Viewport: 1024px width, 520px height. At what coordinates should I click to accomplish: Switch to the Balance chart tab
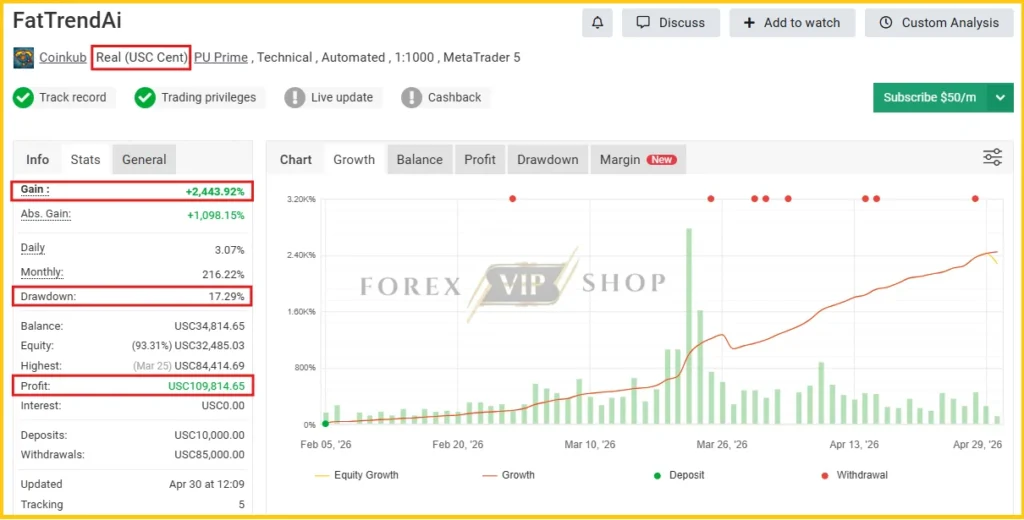click(420, 159)
